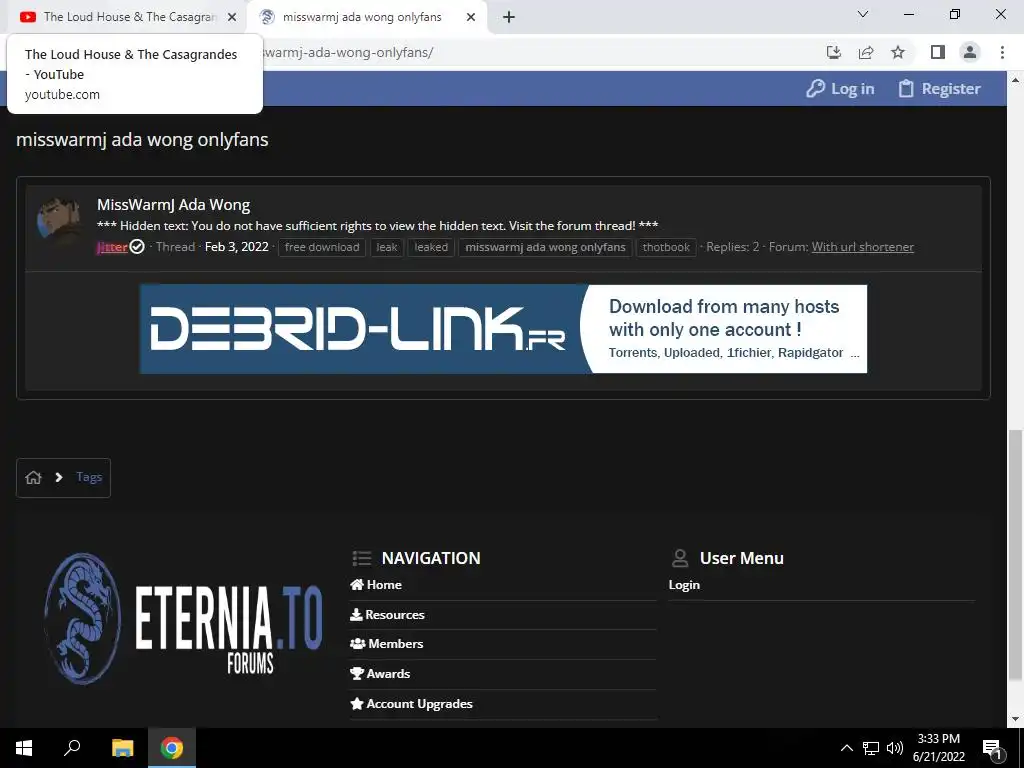Click the User Menu heading
This screenshot has height=768, width=1024.
pyautogui.click(x=741, y=558)
